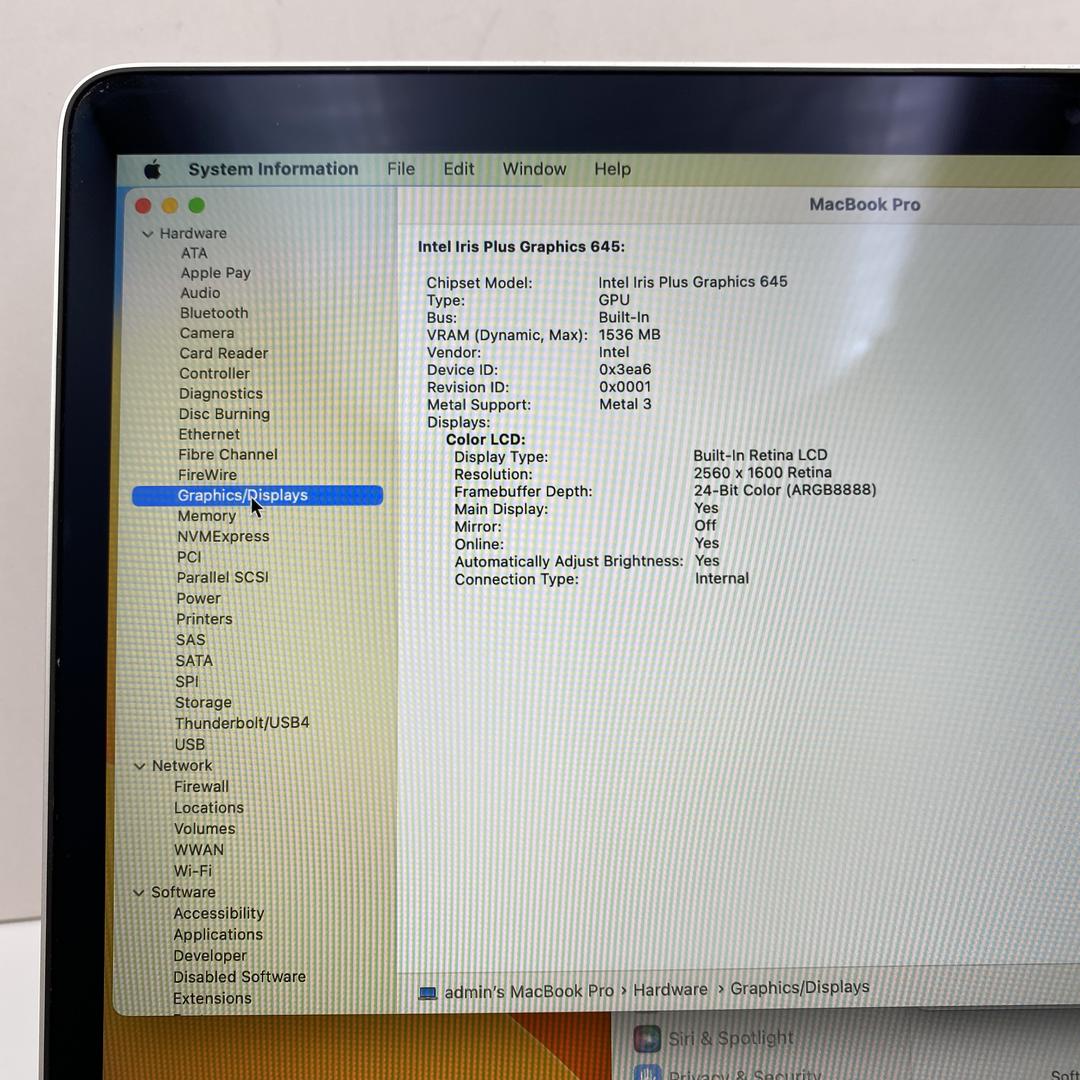The image size is (1080, 1080).
Task: Click the 24-Bit Color (ARGB8888) value
Action: [785, 490]
